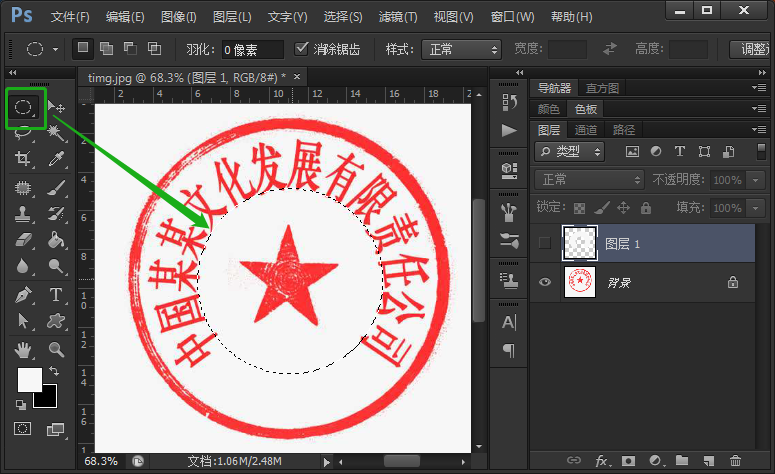The width and height of the screenshot is (775, 474).
Task: Open the tool preset picker arrow
Action: [55, 49]
